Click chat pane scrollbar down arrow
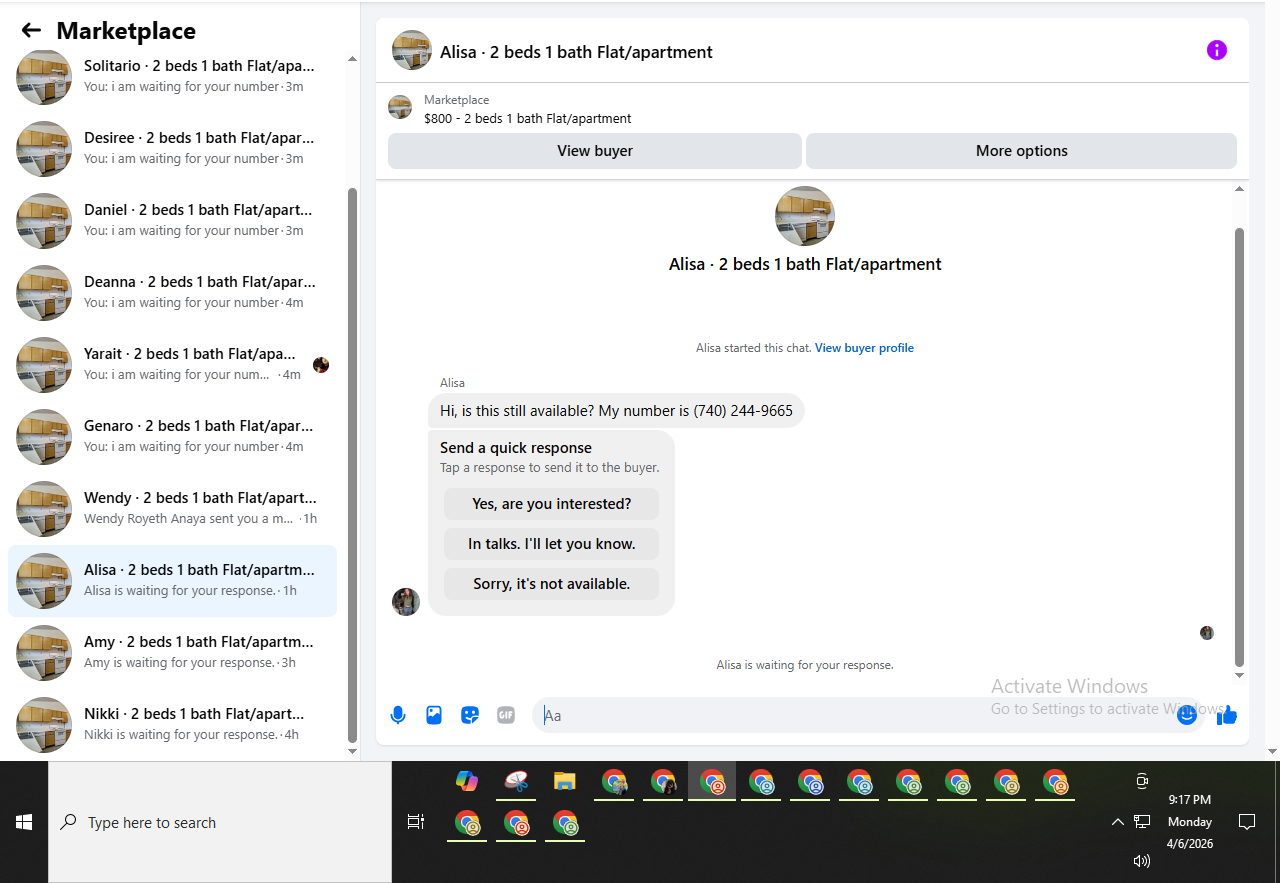Viewport: 1280px width, 883px height. 1240,675
